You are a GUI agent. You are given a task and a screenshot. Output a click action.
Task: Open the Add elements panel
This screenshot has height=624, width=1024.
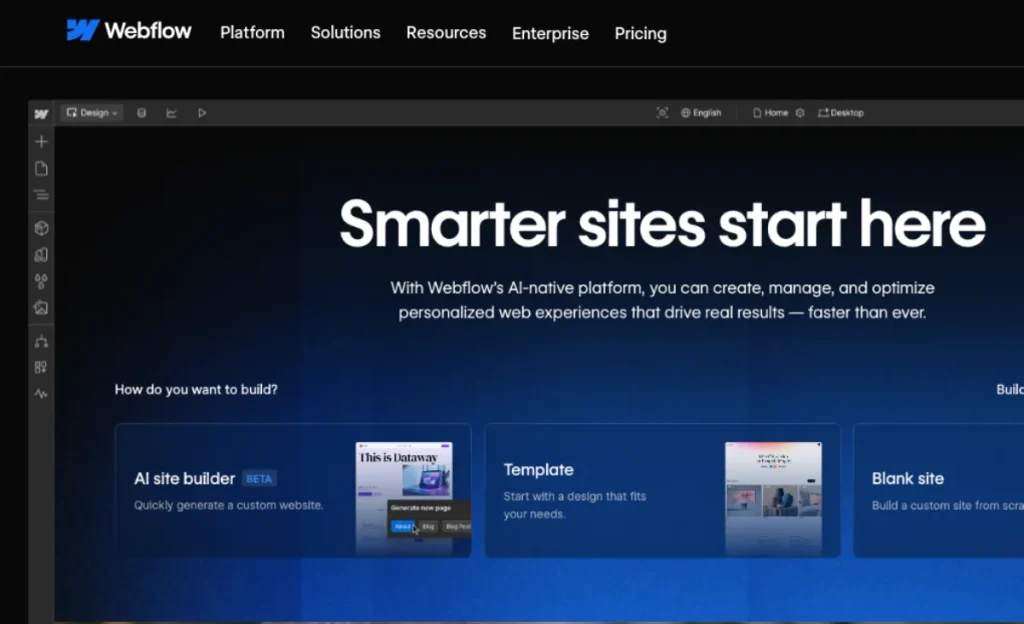pos(40,141)
